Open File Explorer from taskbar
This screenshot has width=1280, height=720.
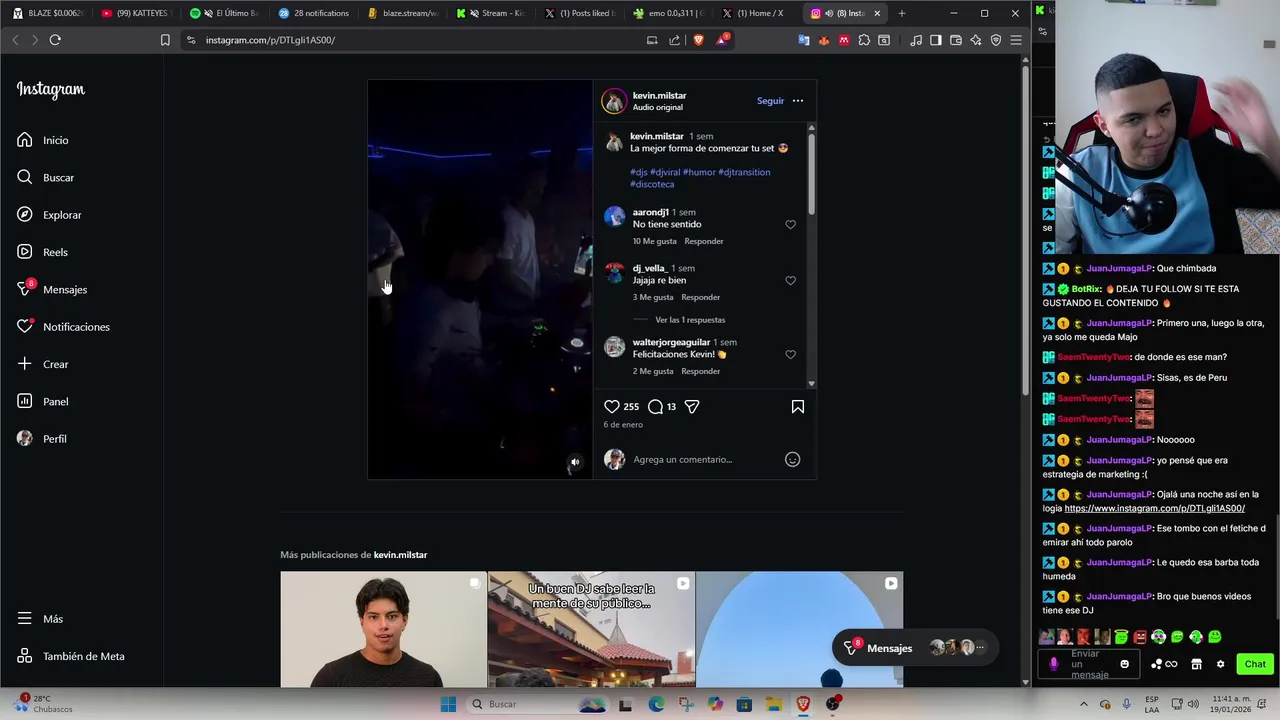tap(774, 704)
